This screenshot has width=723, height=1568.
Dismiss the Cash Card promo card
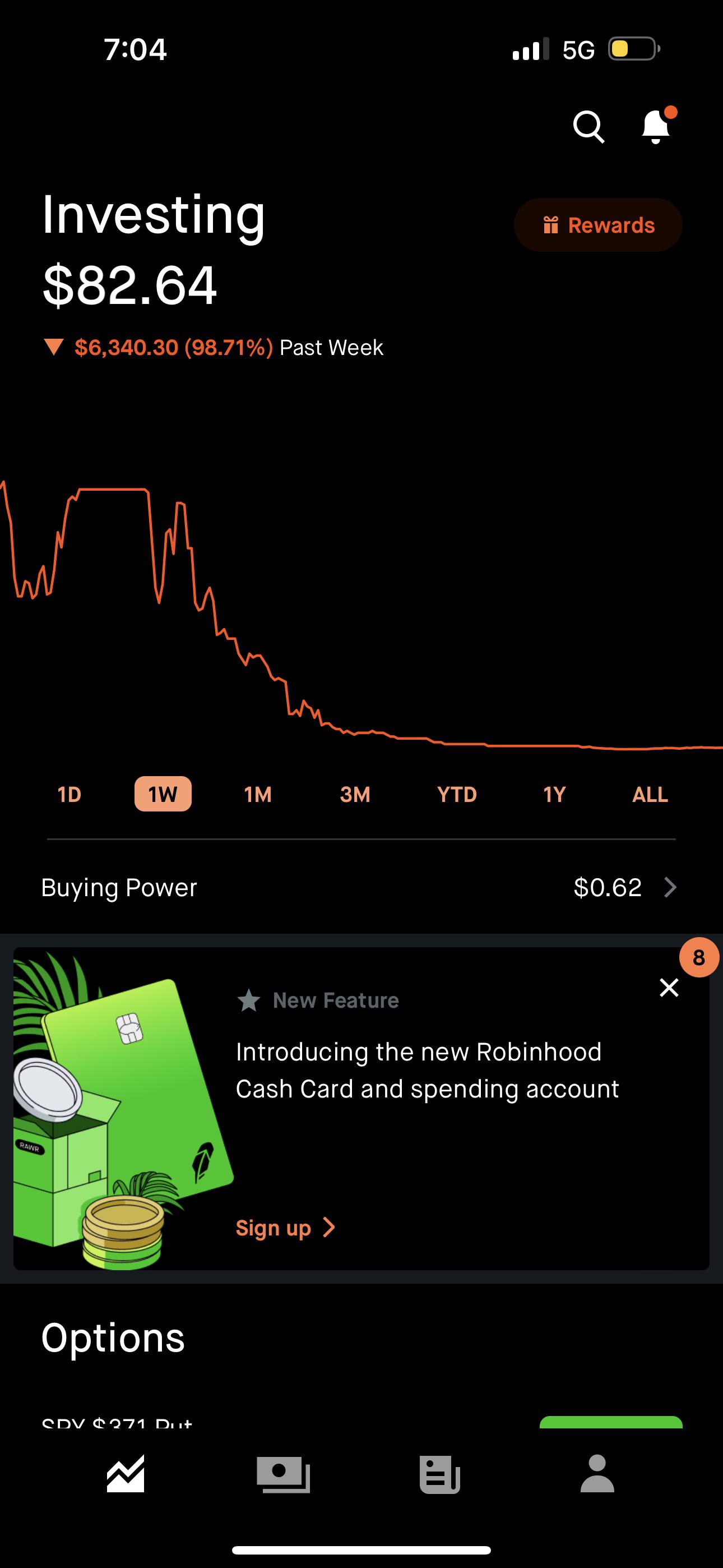[x=669, y=988]
